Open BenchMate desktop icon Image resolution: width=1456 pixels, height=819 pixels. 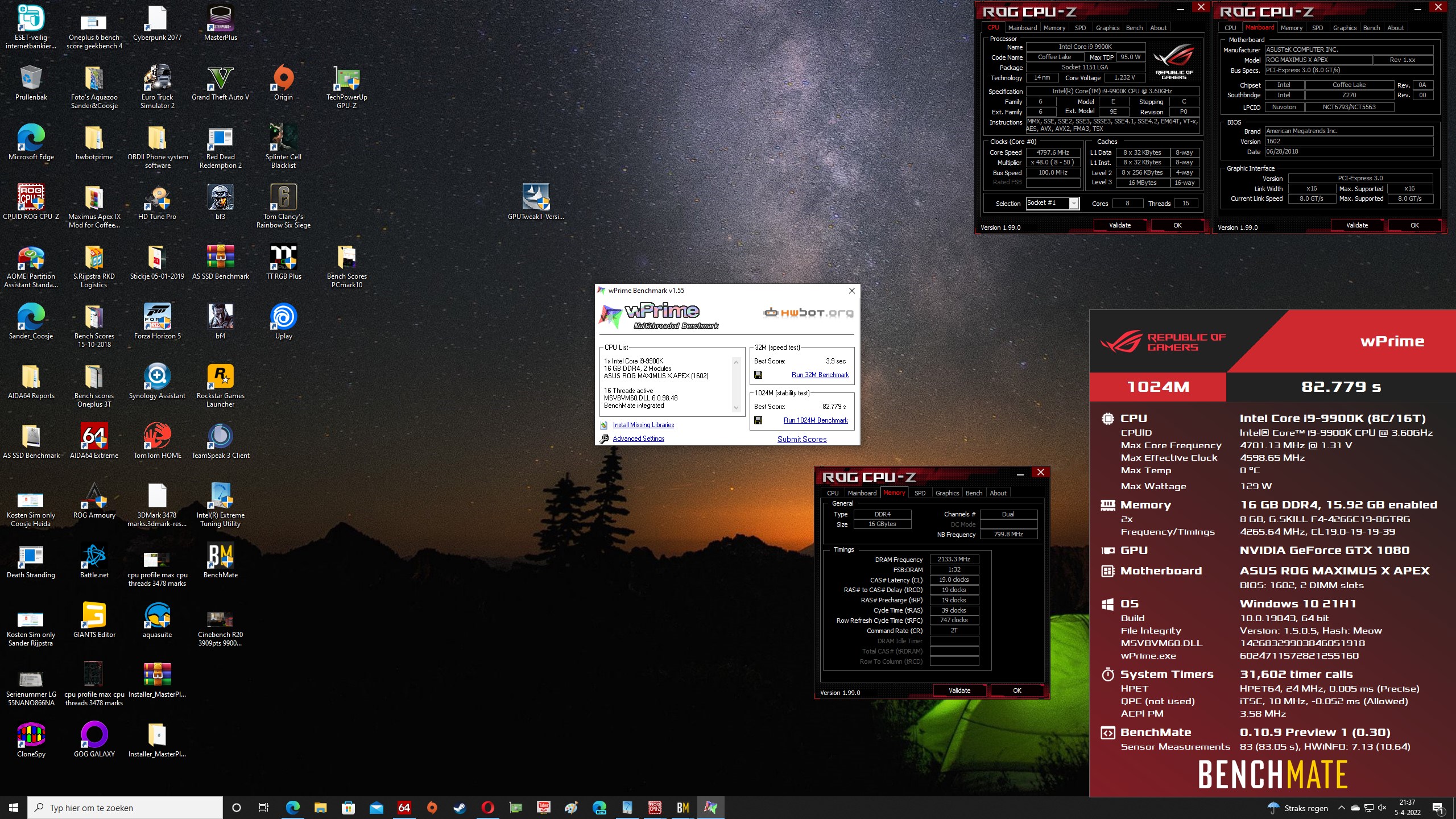click(220, 561)
